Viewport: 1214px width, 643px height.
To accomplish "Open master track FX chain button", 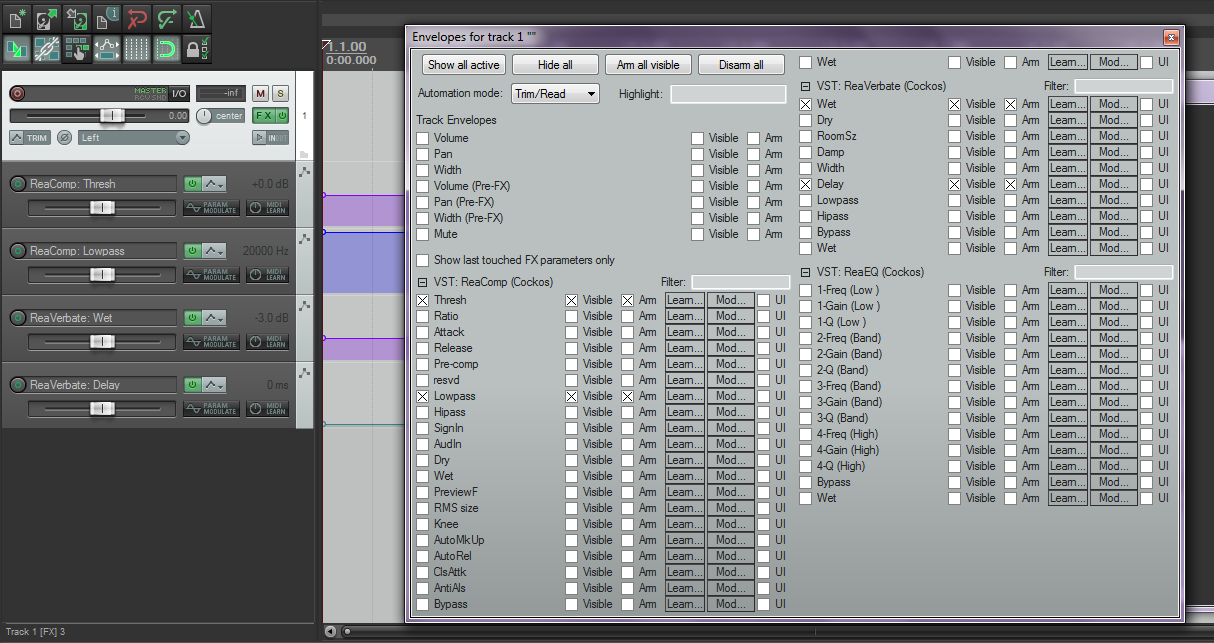I will (263, 115).
